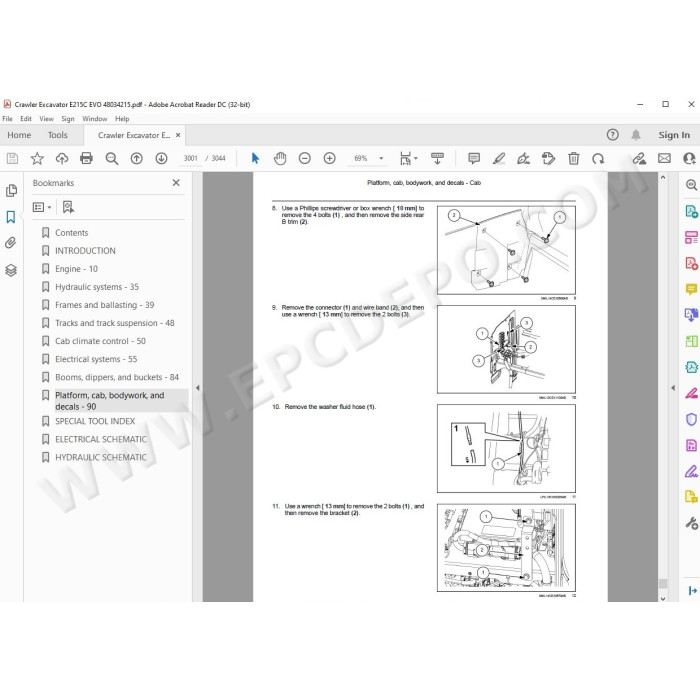The image size is (700, 700).
Task: Open the Contents bookmark
Action: tap(71, 233)
